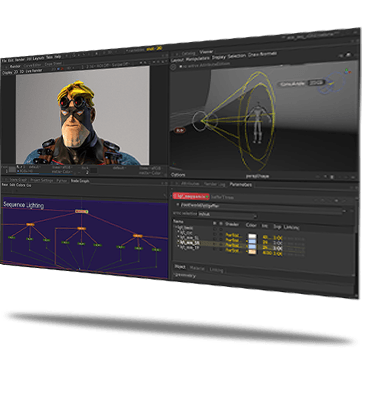Click the peach color swatch in last light row

click(252, 252)
